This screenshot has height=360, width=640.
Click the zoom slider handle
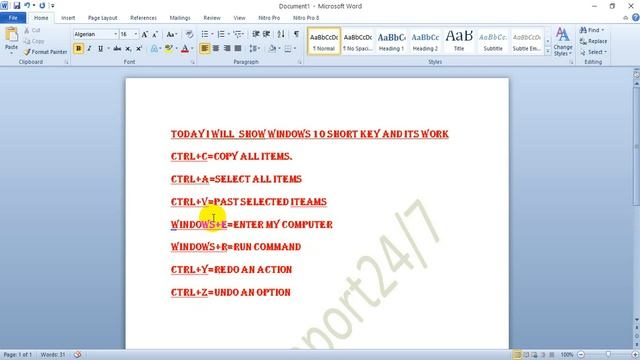[608, 355]
